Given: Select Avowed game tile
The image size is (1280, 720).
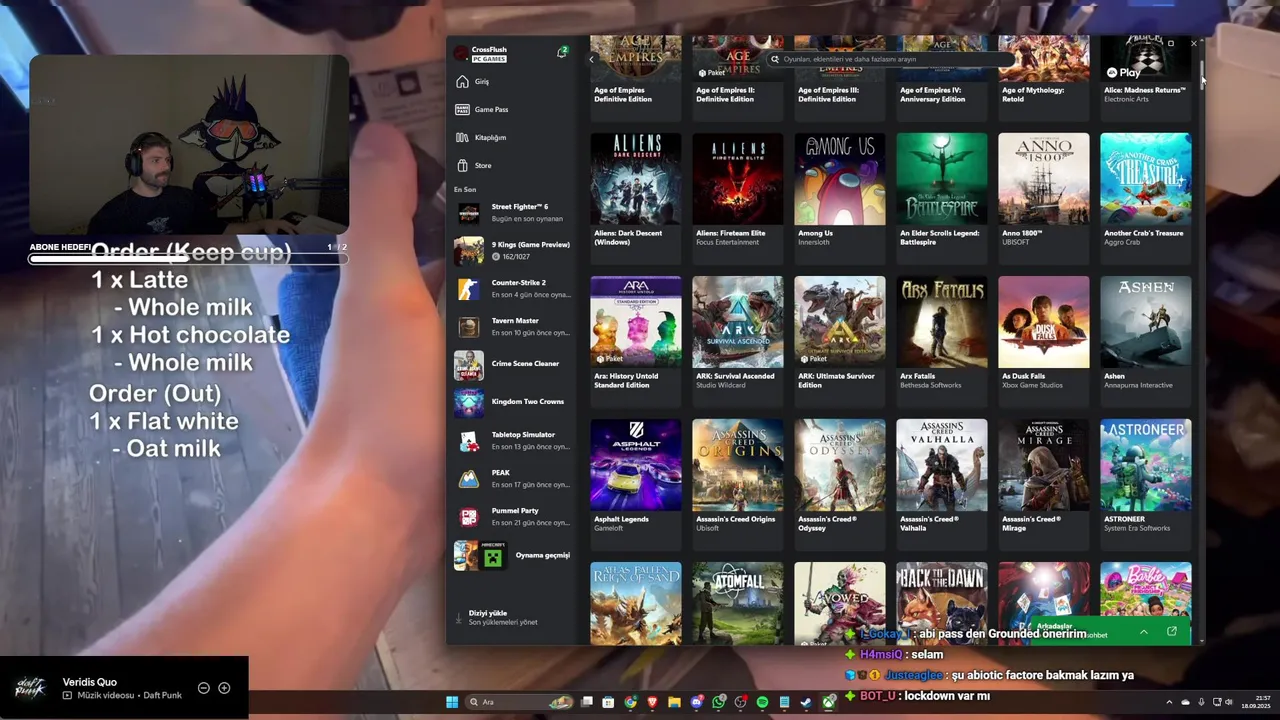Looking at the screenshot, I should coord(840,603).
